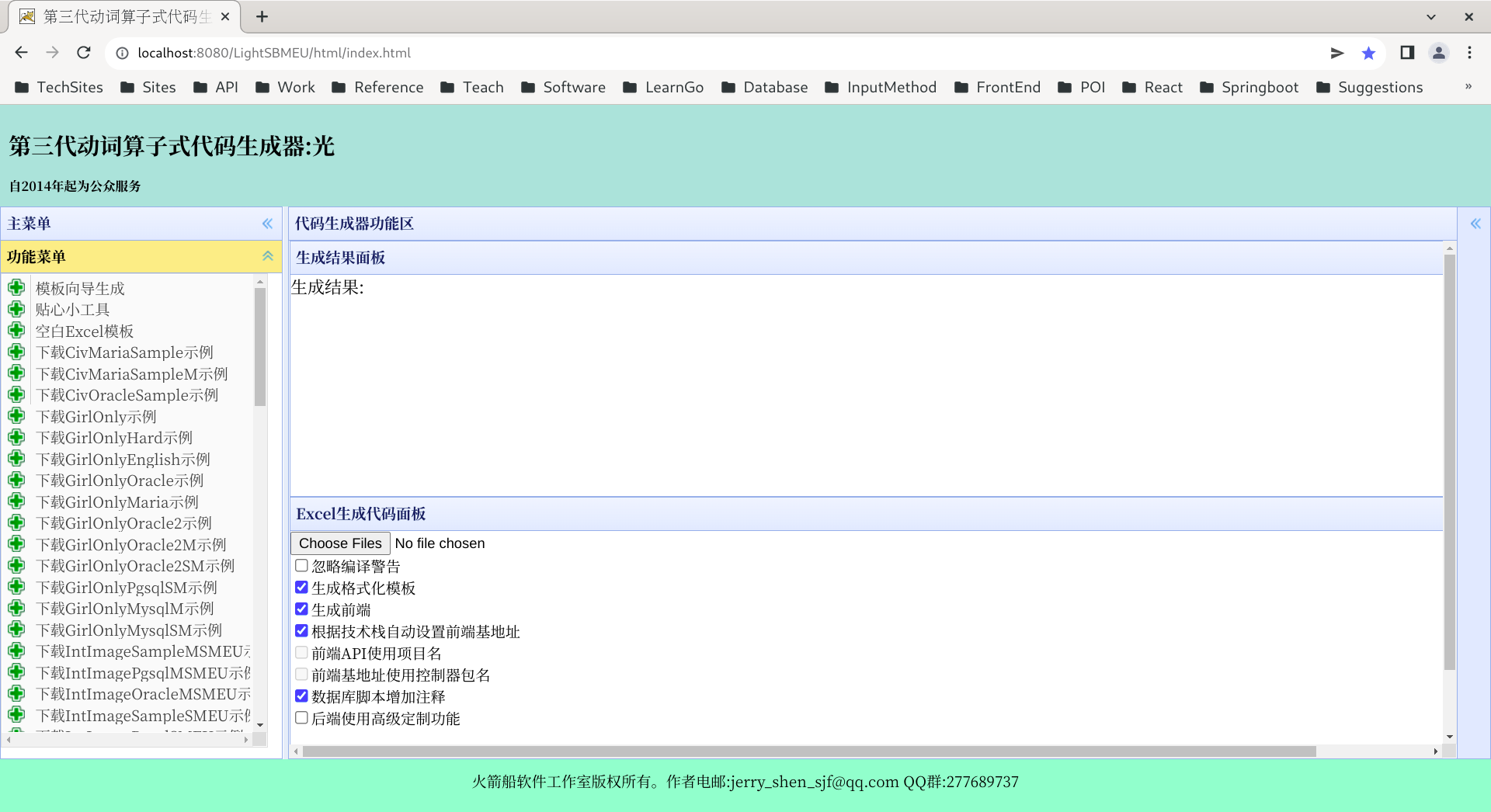Click the plus icon beside 下载GirlOnlyOracle示例
This screenshot has width=1491, height=812.
coord(16,480)
